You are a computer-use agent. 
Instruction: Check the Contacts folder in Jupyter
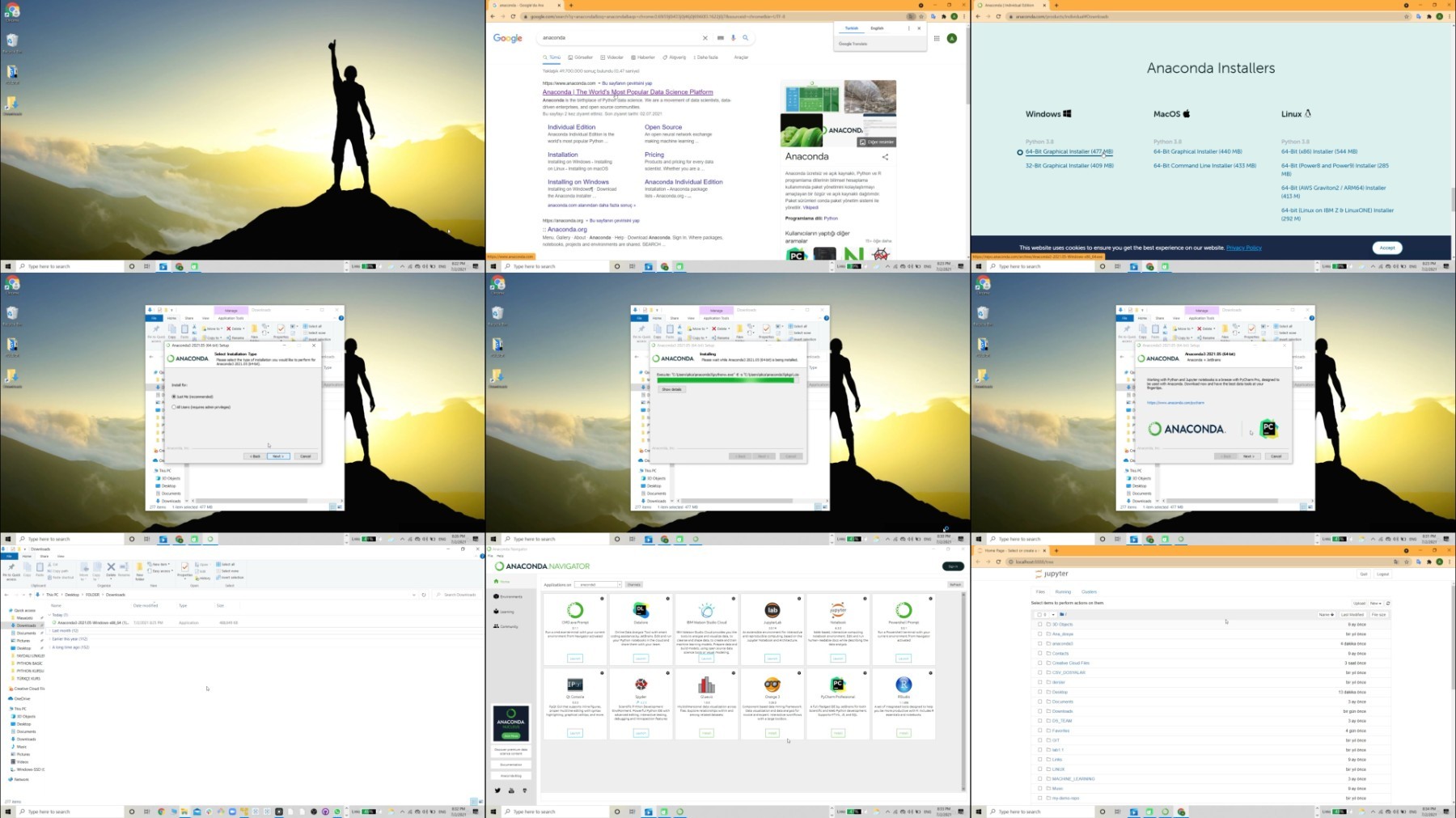coord(1040,654)
